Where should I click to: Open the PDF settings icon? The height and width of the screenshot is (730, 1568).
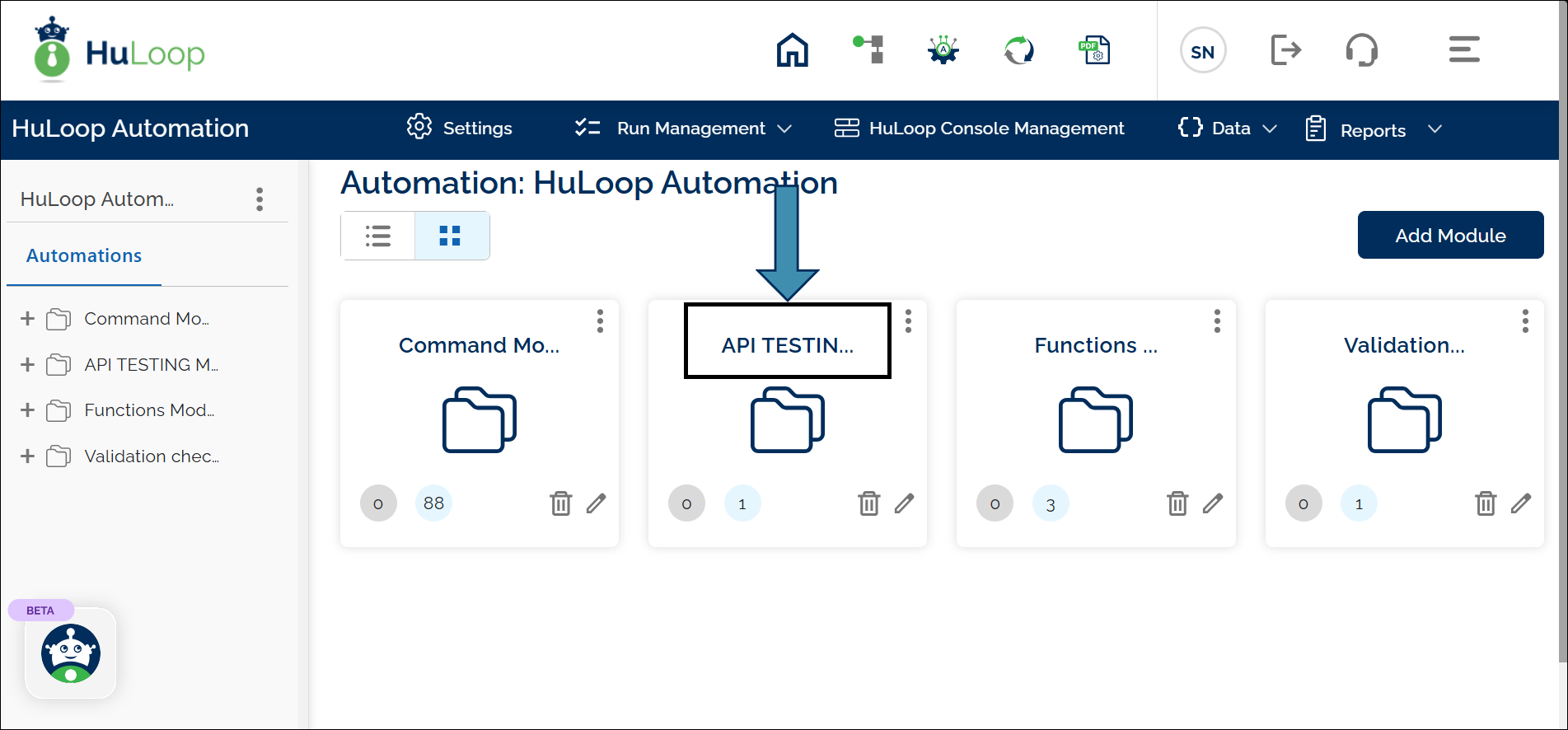tap(1095, 50)
